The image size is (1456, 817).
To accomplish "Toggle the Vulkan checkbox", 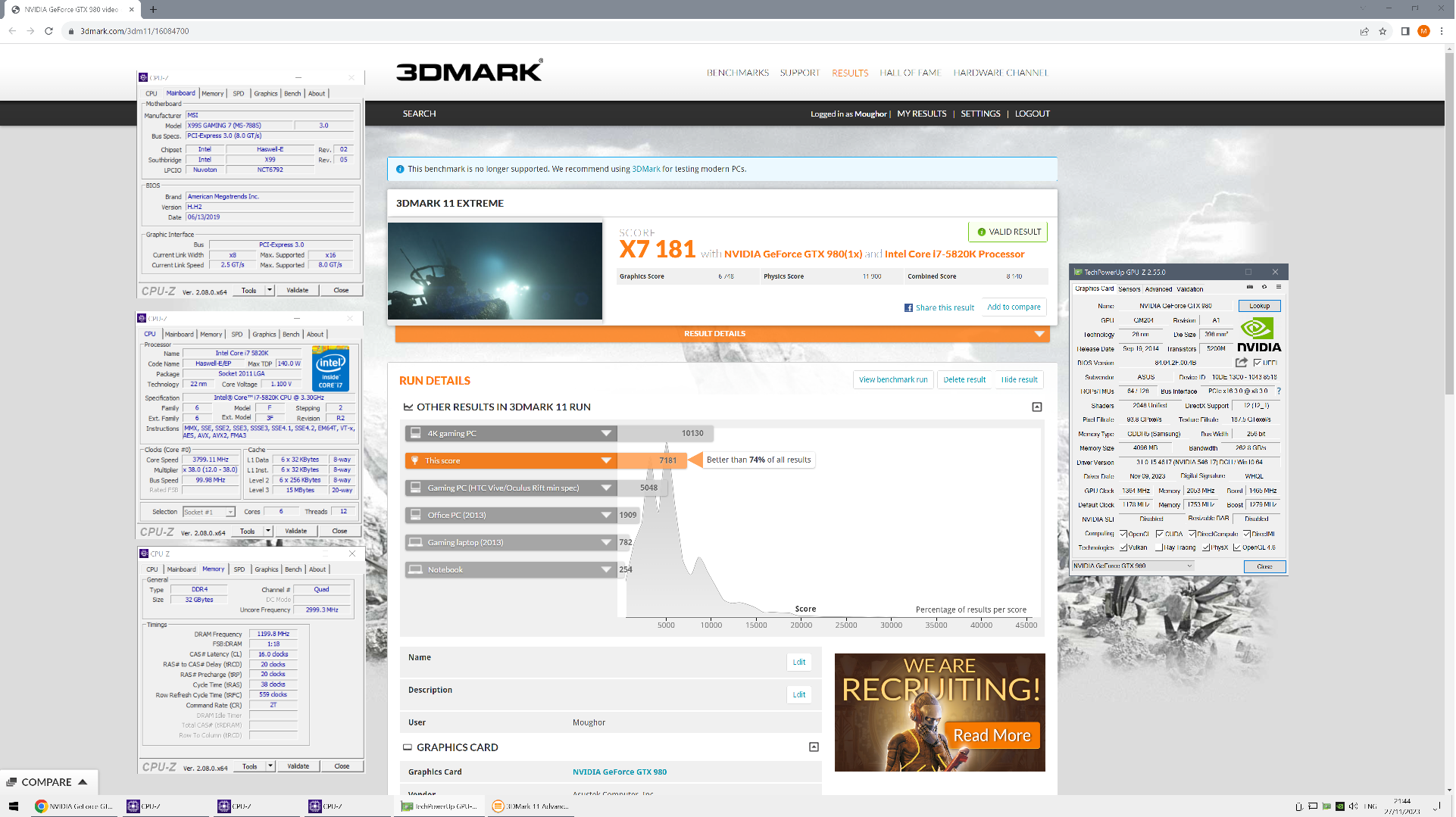I will pyautogui.click(x=1123, y=547).
